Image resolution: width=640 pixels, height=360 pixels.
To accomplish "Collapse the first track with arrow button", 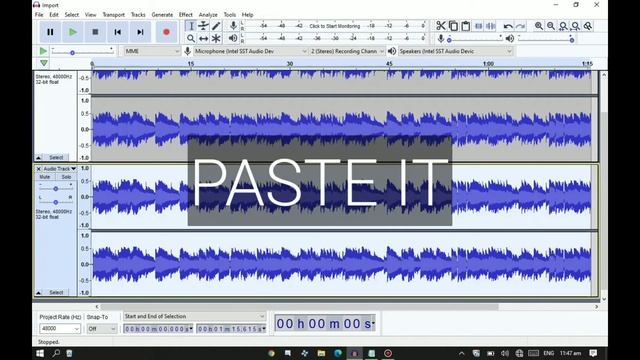I will (39, 157).
